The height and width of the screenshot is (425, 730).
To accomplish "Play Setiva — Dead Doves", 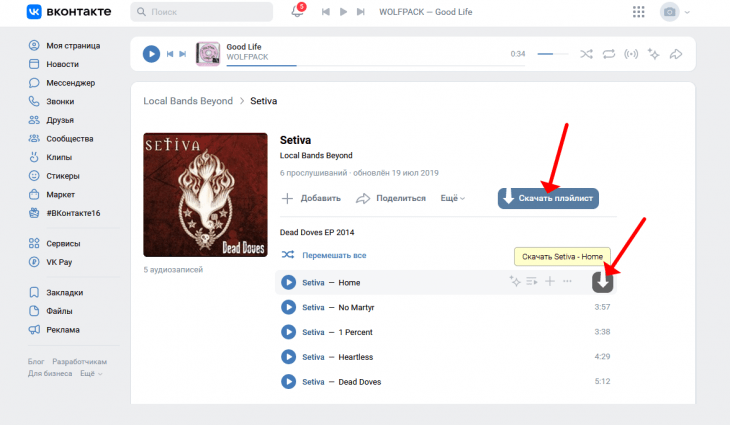I will [289, 382].
